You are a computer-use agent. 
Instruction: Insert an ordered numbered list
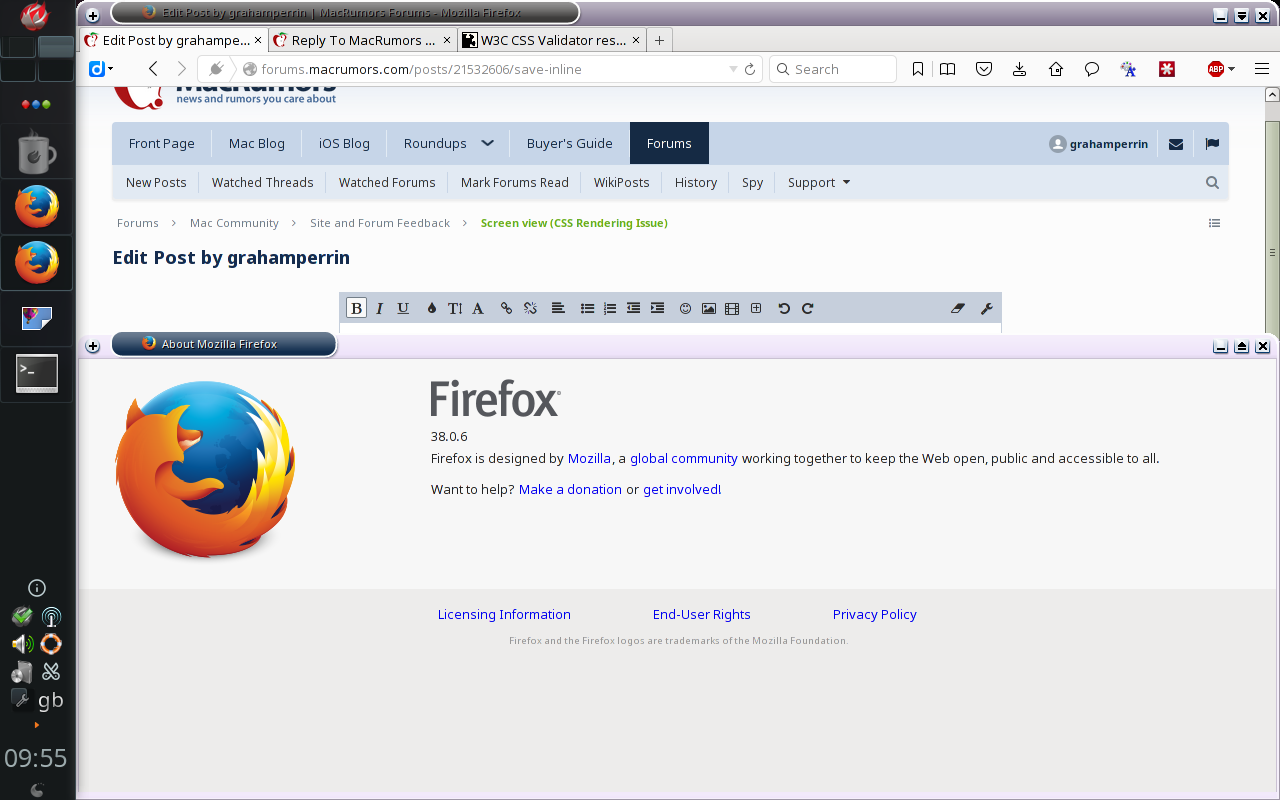[x=610, y=308]
